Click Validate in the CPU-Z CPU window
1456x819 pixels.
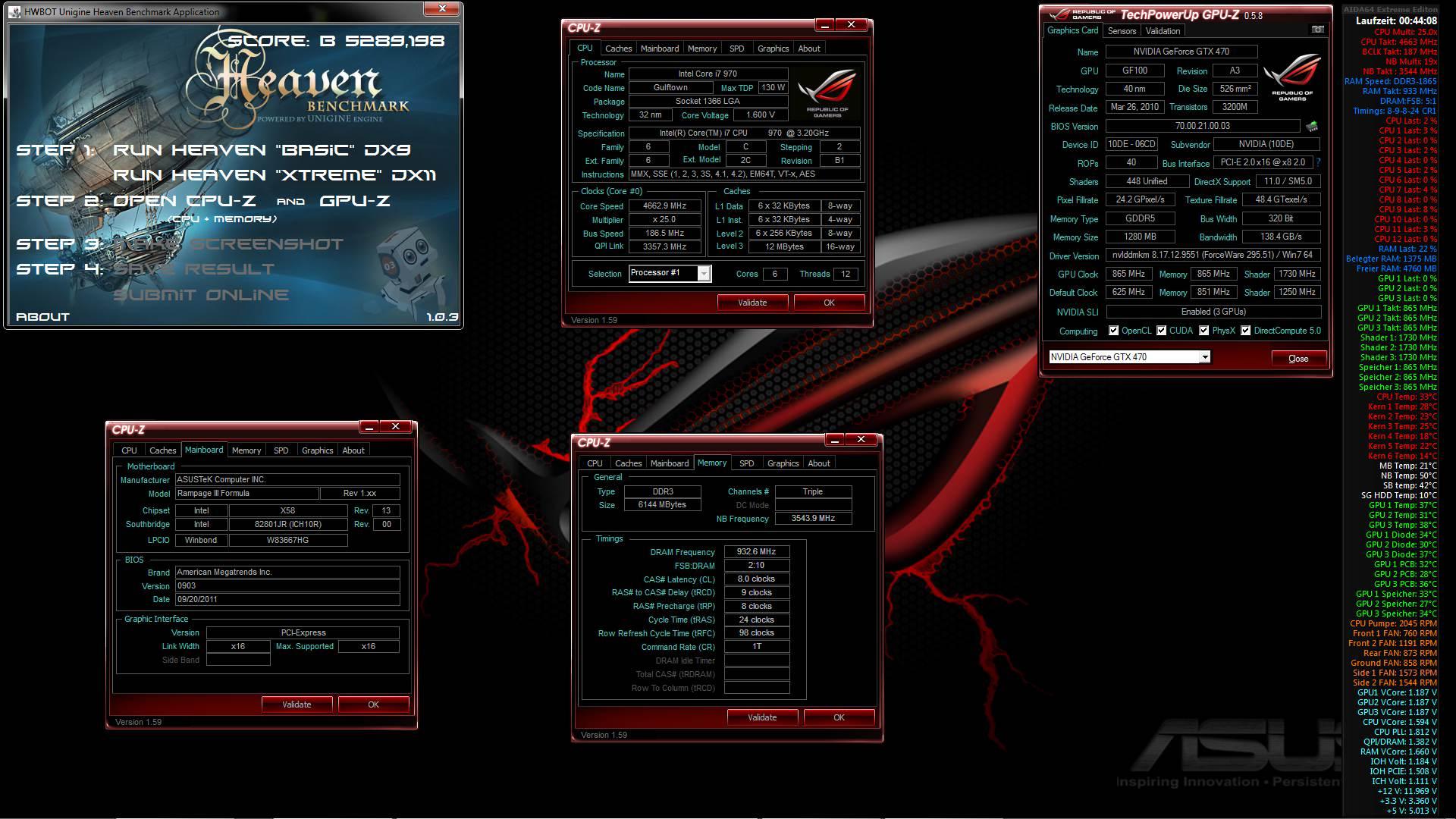pos(752,303)
